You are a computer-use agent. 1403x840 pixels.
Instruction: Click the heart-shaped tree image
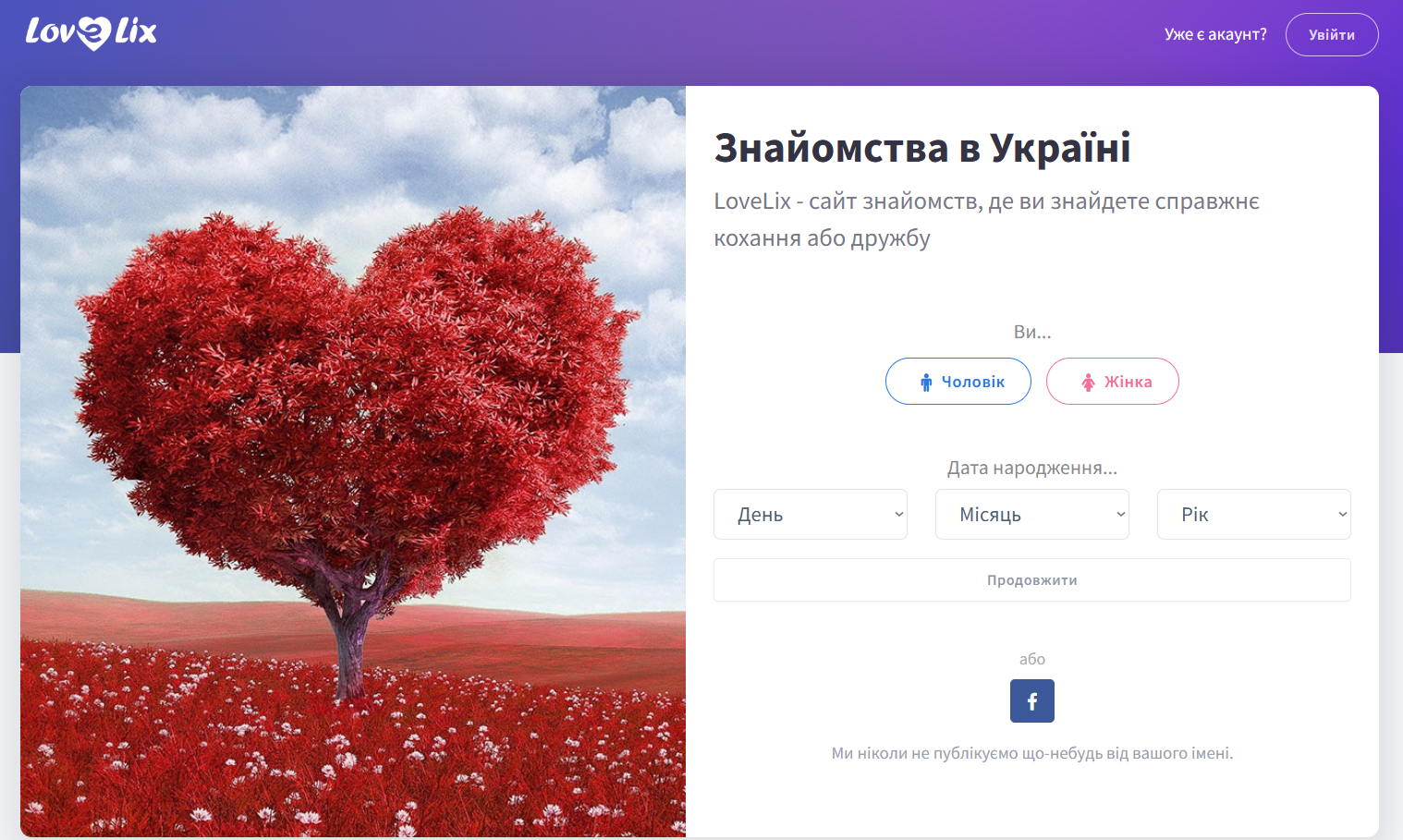point(353,462)
